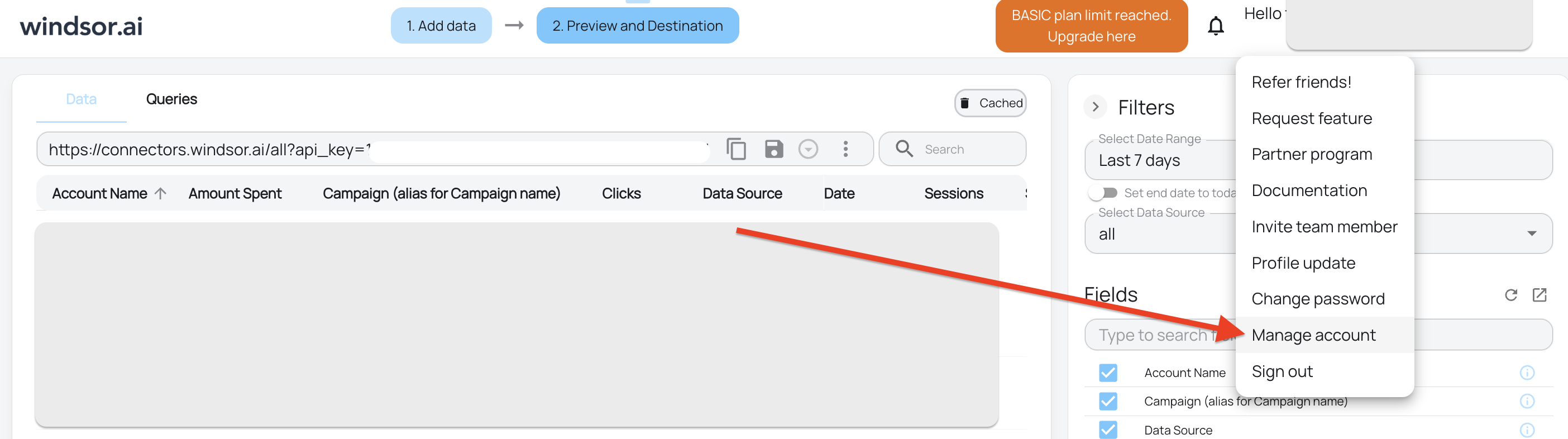This screenshot has width=1568, height=439.
Task: Uncheck the Account Name field checkbox
Action: point(1108,373)
